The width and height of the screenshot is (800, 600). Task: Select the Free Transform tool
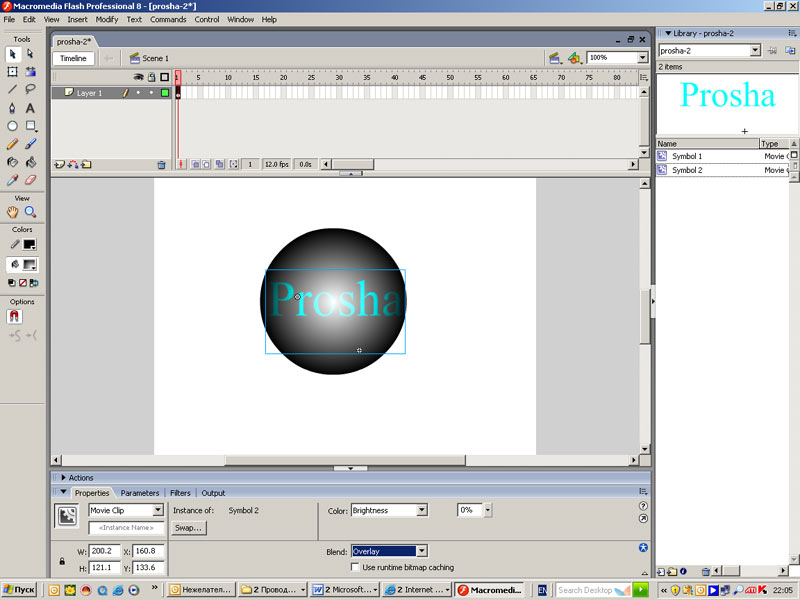pyautogui.click(x=12, y=72)
